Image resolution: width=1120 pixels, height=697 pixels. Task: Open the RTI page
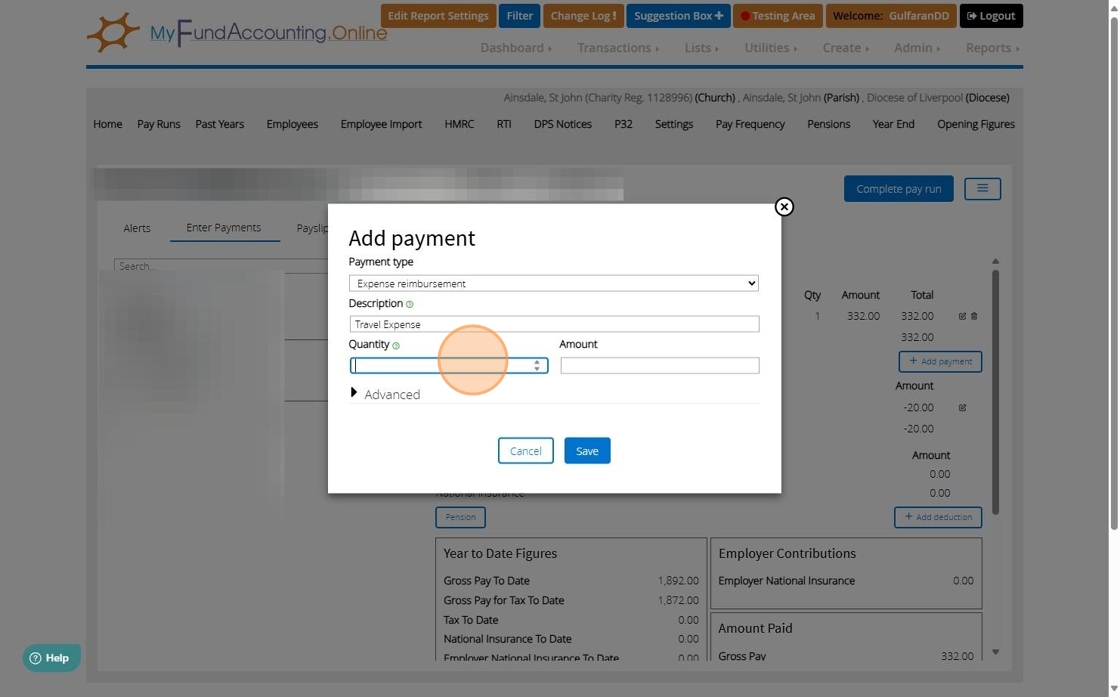click(504, 124)
